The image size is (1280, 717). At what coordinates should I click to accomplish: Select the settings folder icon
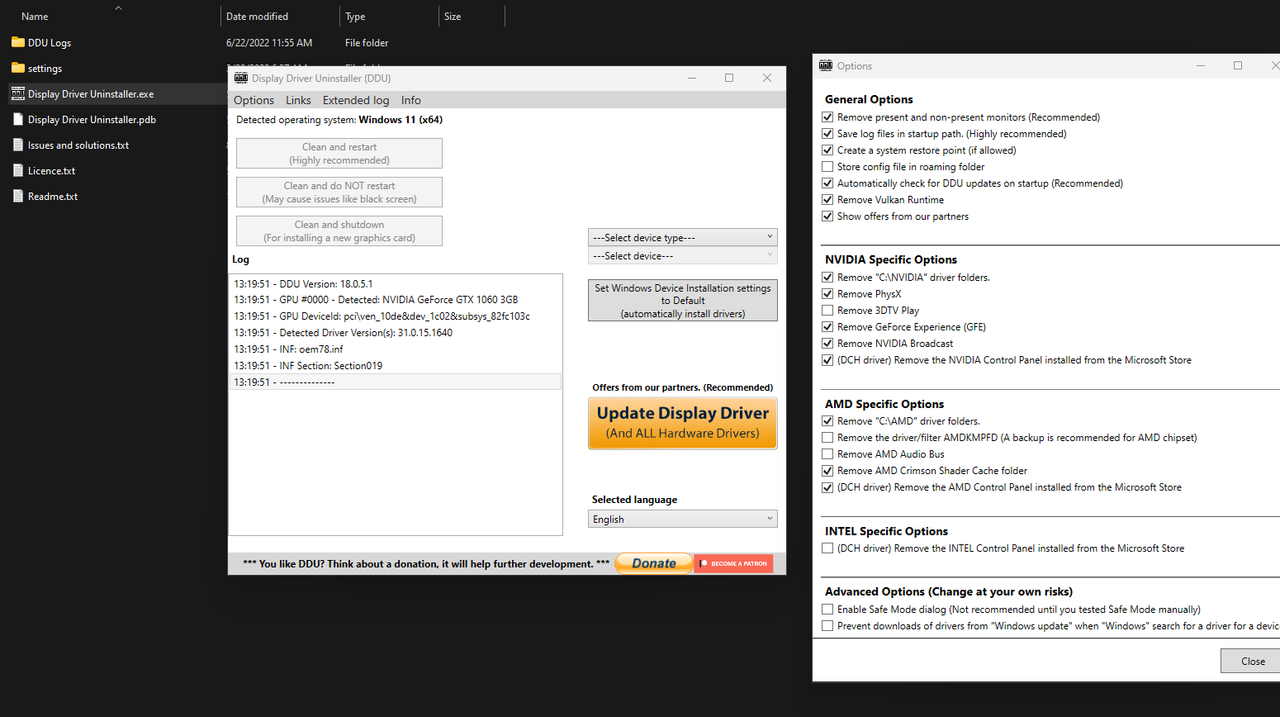18,68
